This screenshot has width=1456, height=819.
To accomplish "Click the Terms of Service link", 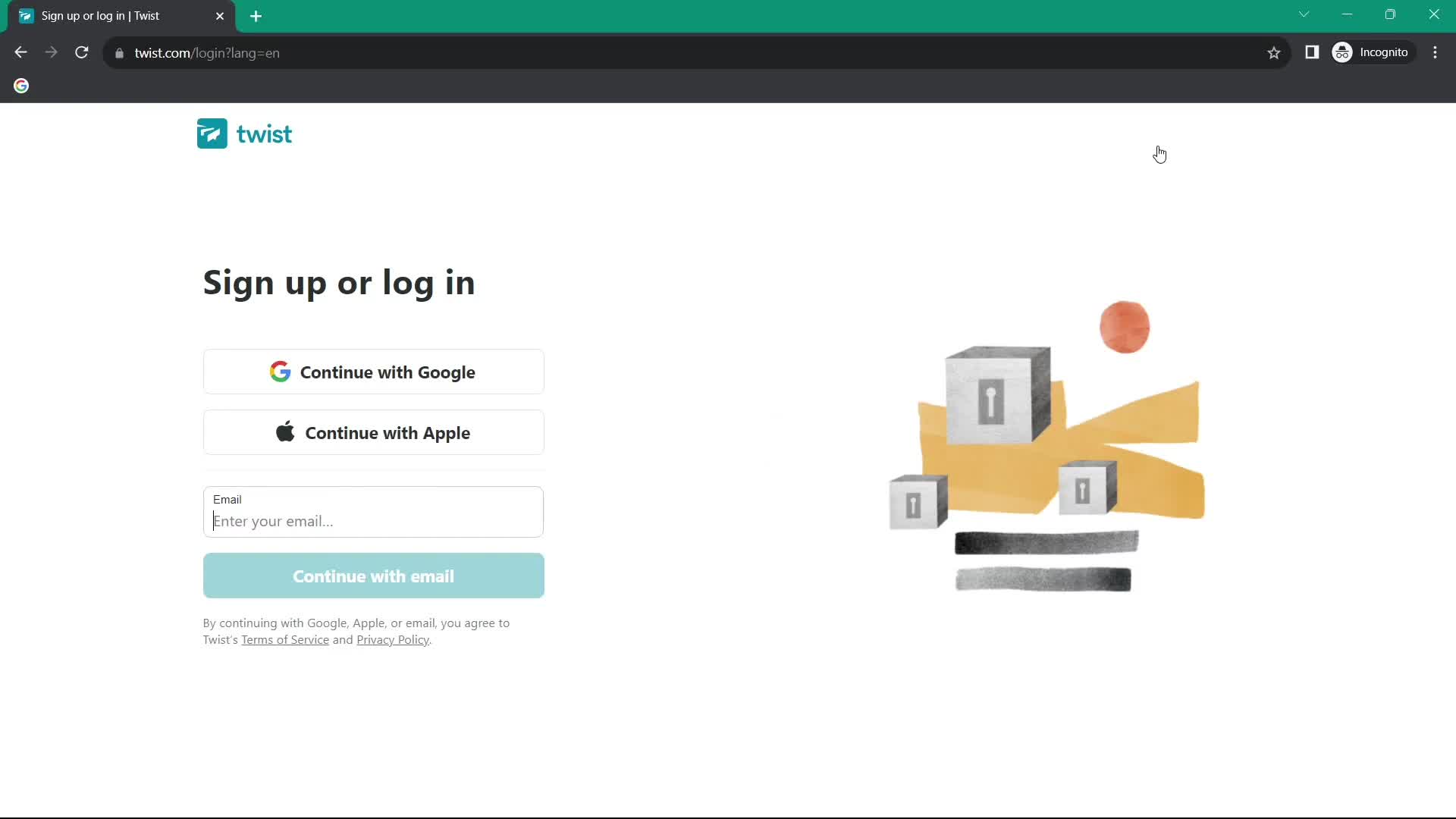I will point(285,640).
